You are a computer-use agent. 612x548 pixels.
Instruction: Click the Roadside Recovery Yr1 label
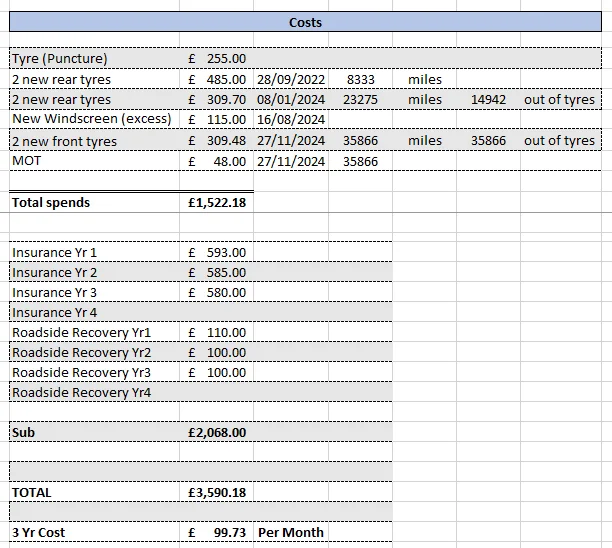coord(81,333)
